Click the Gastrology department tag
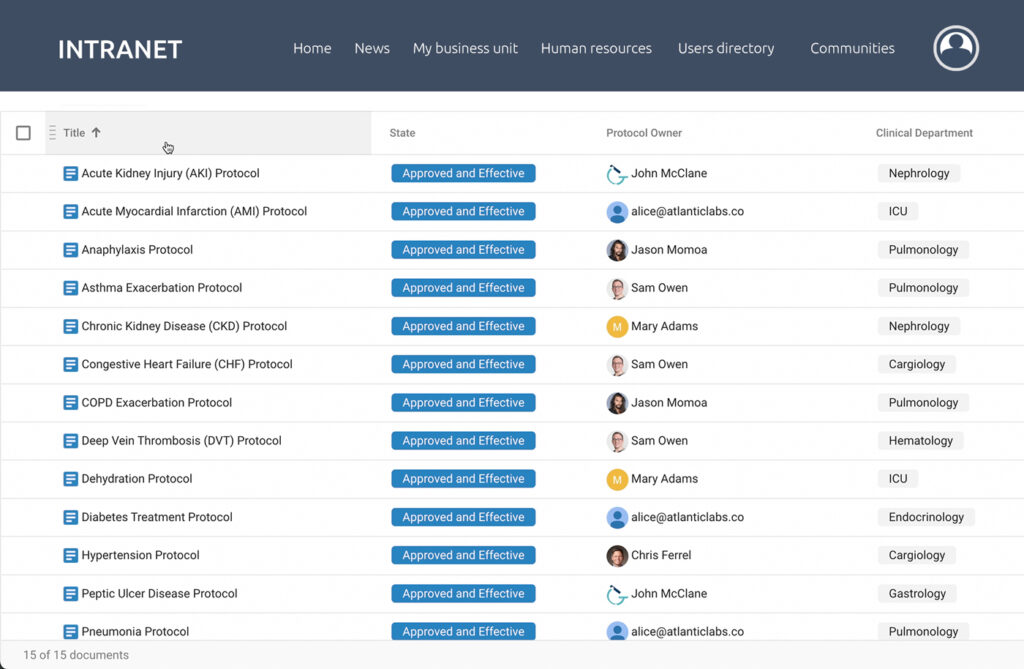Image resolution: width=1024 pixels, height=669 pixels. (917, 593)
